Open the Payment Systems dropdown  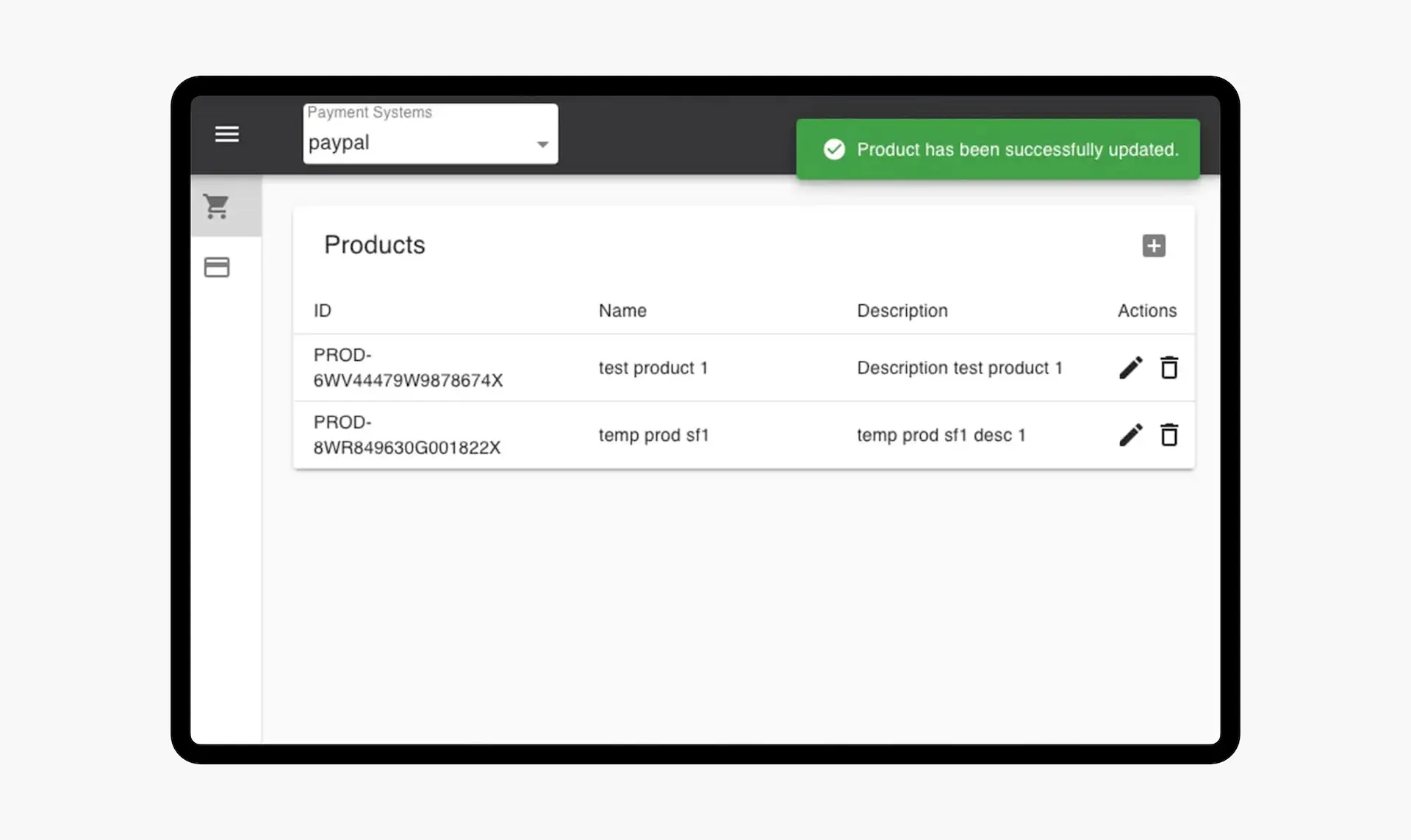(430, 143)
